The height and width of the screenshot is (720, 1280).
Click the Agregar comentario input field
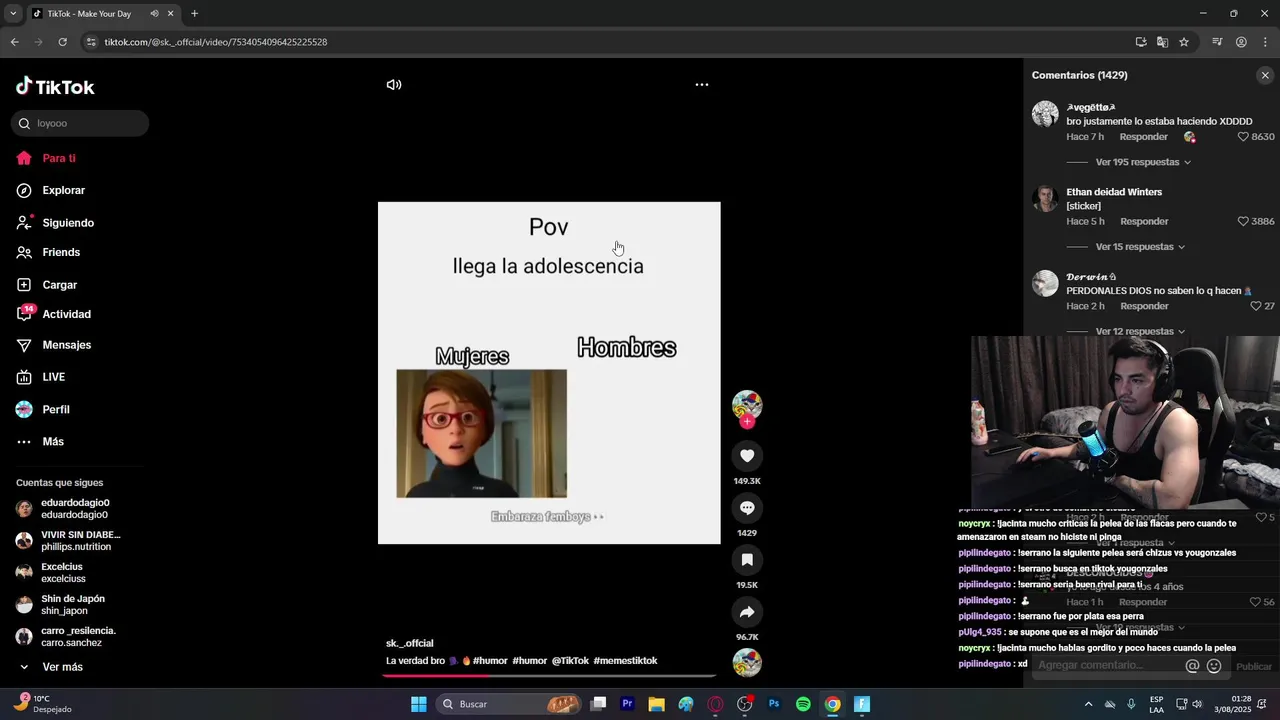(x=1105, y=665)
